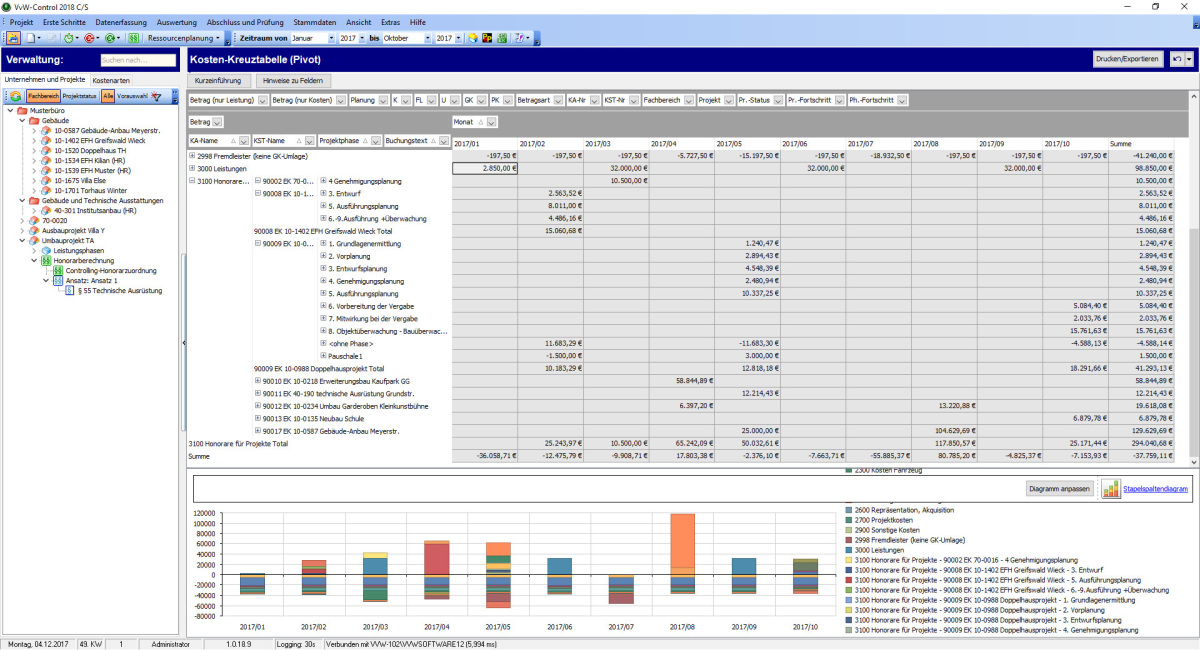Click the icon of § 55 Technische Ausrüstung

[70, 291]
